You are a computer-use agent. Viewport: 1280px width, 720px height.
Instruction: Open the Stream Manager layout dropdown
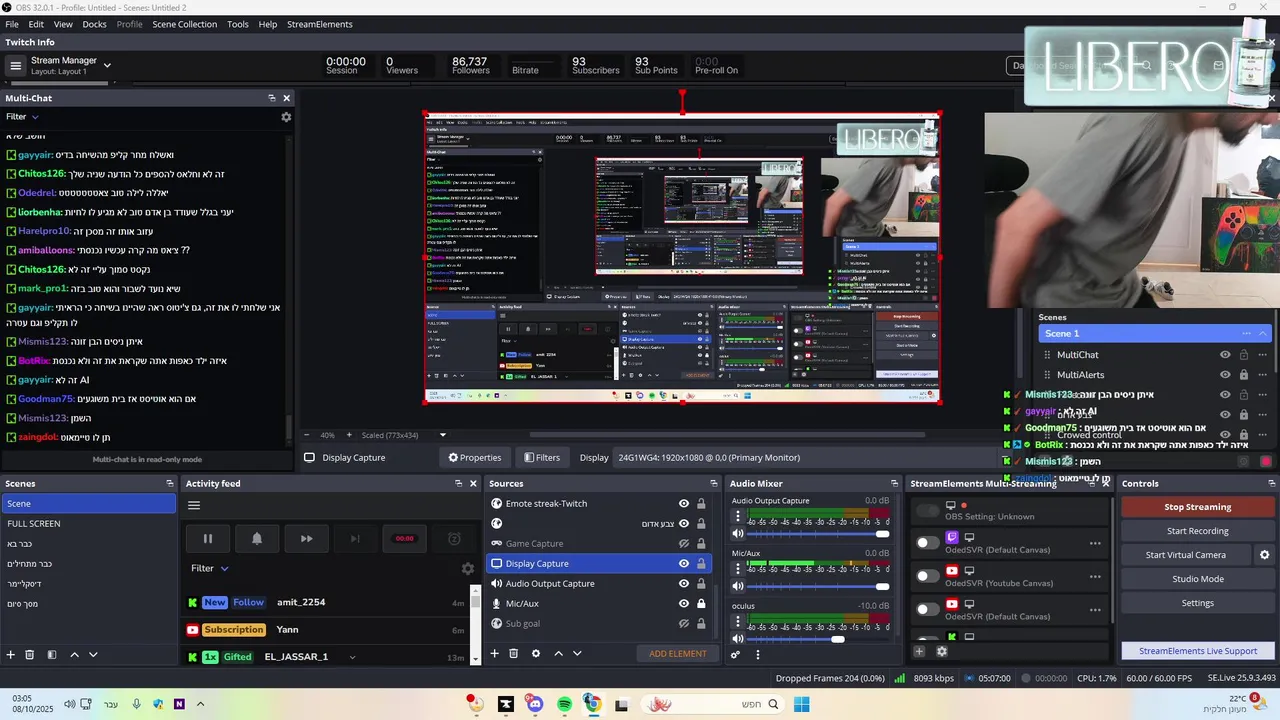(x=107, y=66)
